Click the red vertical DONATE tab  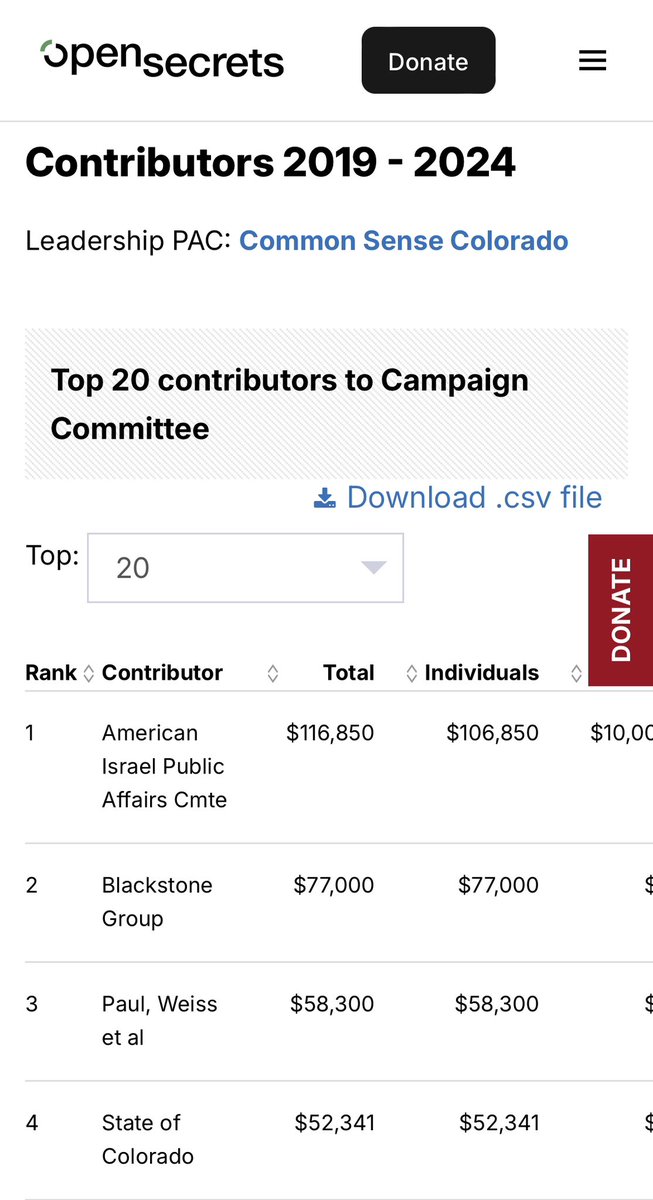click(621, 610)
